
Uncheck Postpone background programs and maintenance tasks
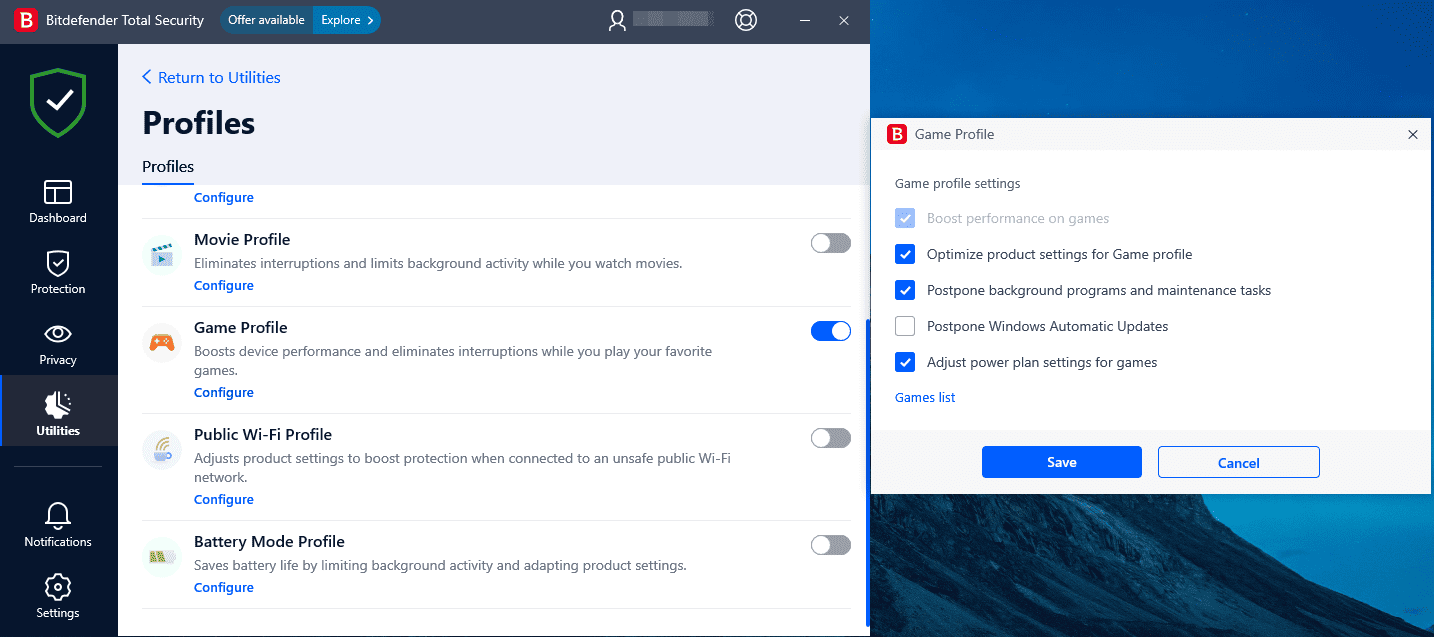905,290
